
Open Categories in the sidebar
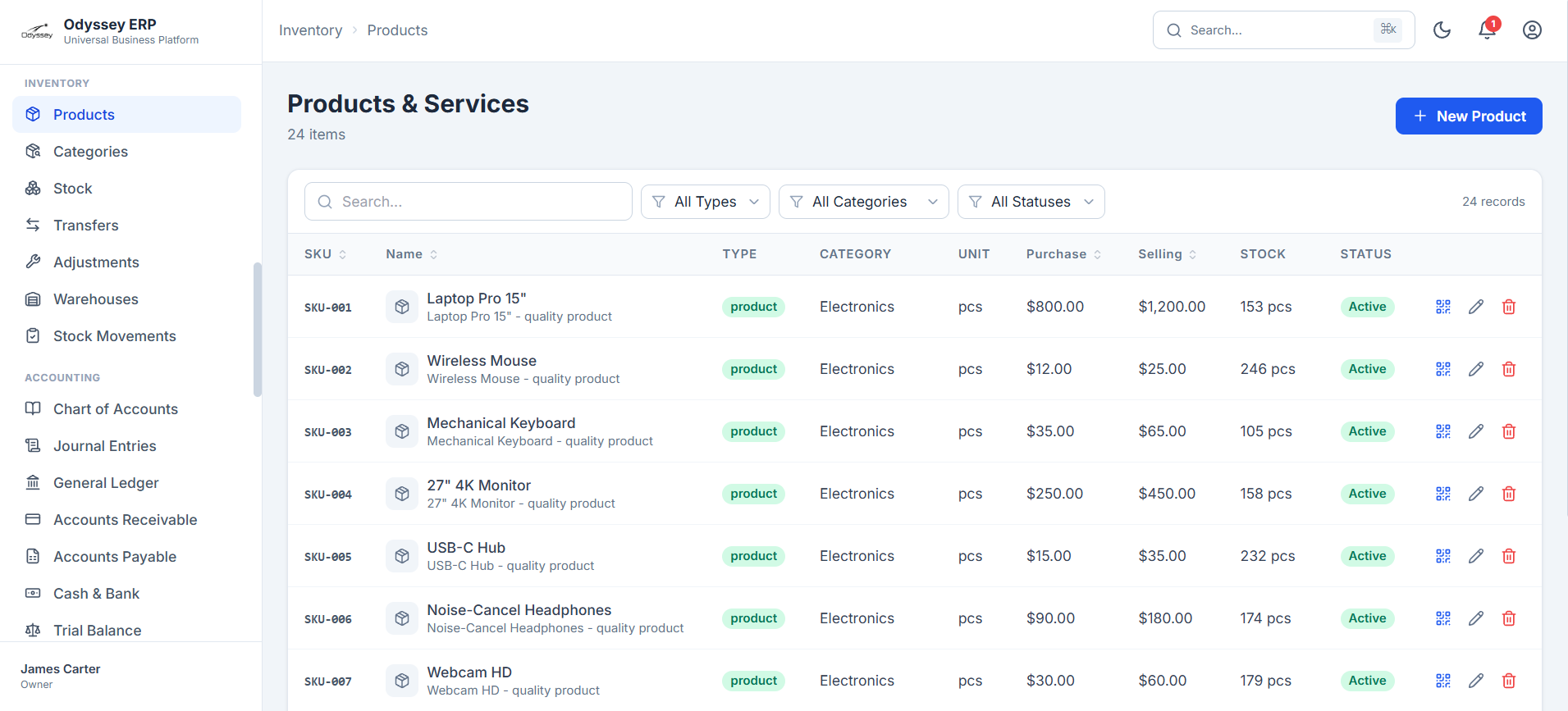click(126, 152)
